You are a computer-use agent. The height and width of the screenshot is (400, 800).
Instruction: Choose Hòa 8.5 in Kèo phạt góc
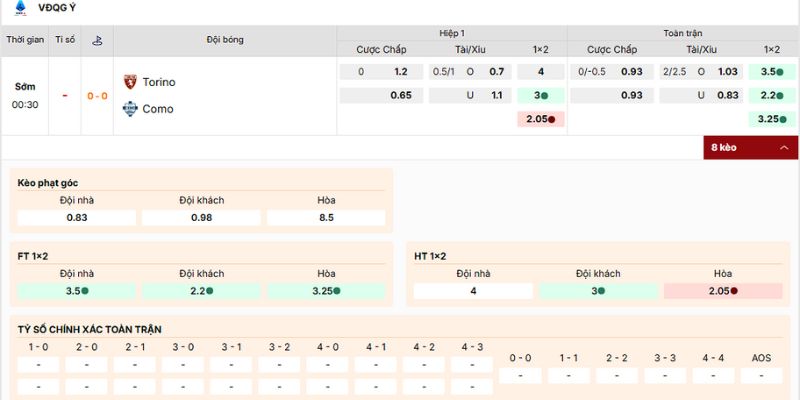point(326,218)
